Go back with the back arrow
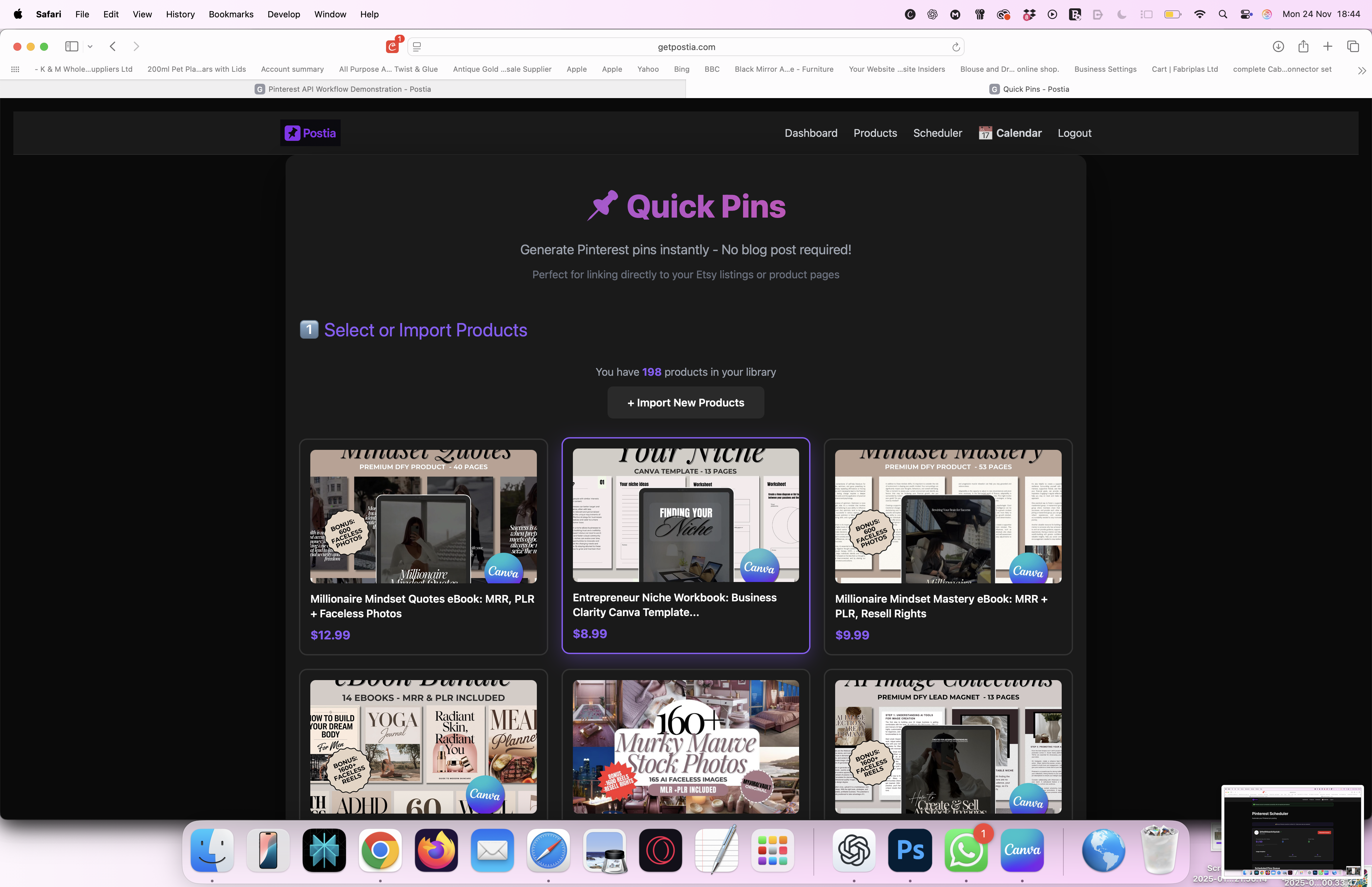 coord(113,47)
